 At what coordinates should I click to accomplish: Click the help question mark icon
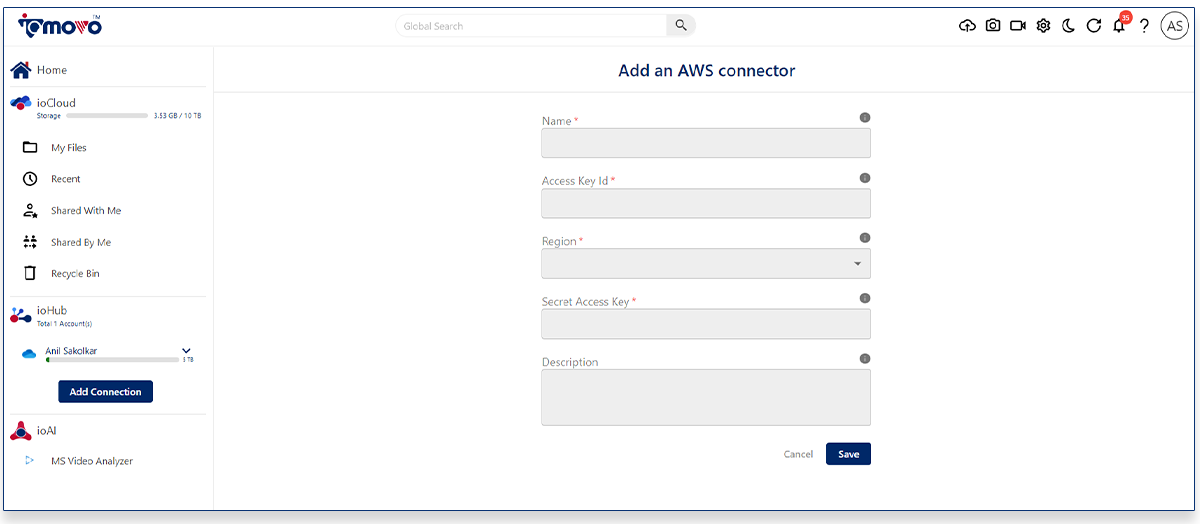pyautogui.click(x=1144, y=26)
